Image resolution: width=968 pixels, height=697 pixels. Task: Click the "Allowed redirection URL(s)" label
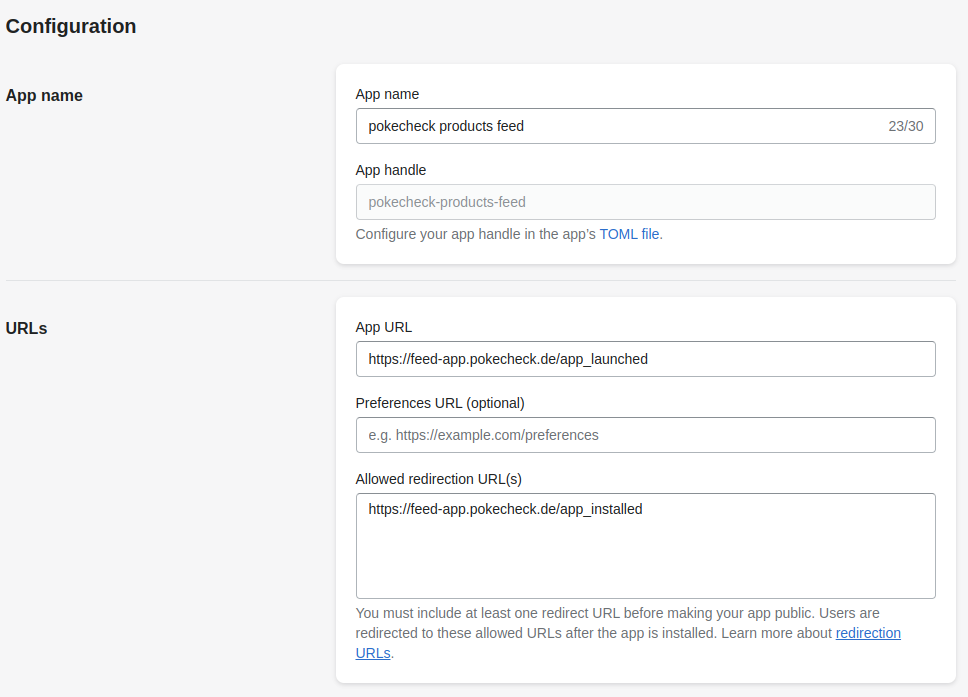(439, 479)
